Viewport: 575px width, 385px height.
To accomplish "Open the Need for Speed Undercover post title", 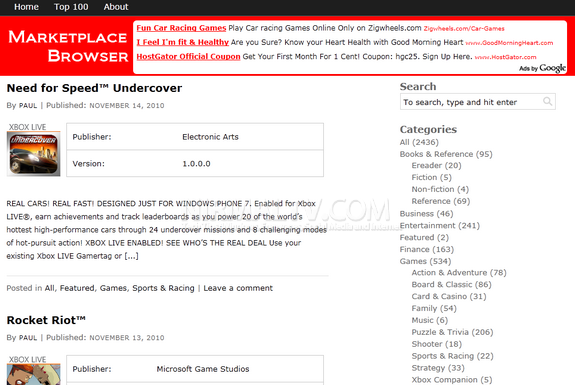I will click(94, 88).
